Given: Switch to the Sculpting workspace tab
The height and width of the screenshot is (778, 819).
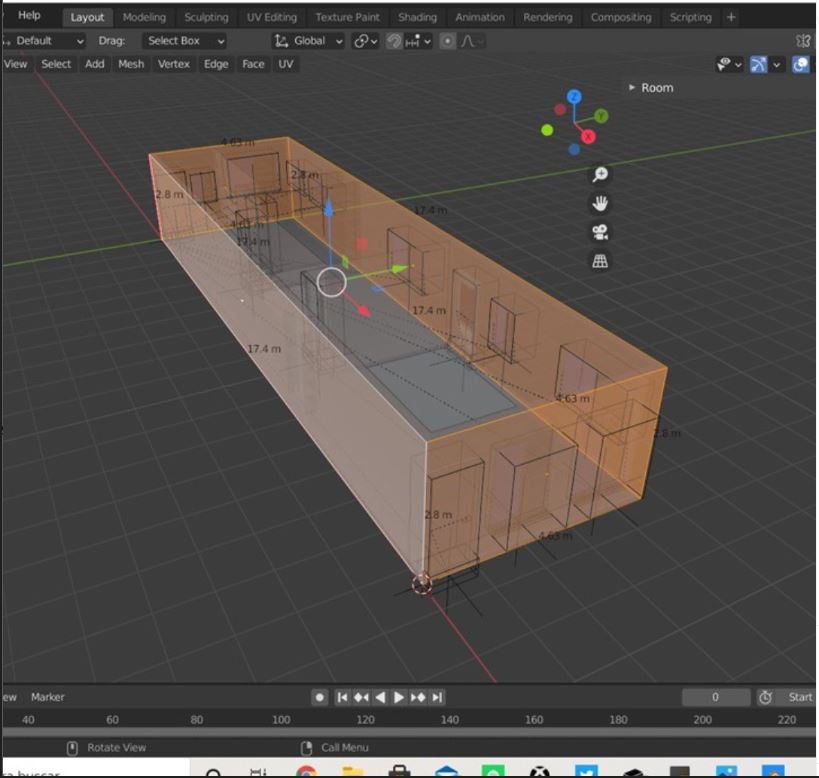Looking at the screenshot, I should click(206, 17).
